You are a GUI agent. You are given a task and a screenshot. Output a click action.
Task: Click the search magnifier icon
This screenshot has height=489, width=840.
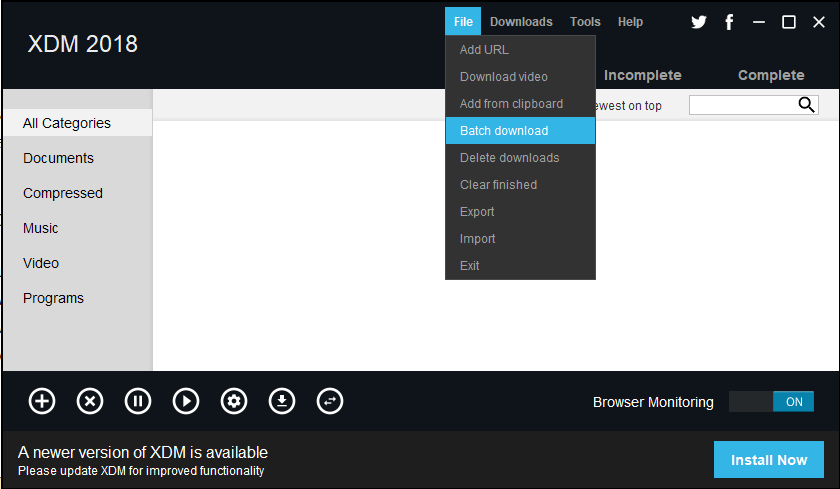click(806, 104)
